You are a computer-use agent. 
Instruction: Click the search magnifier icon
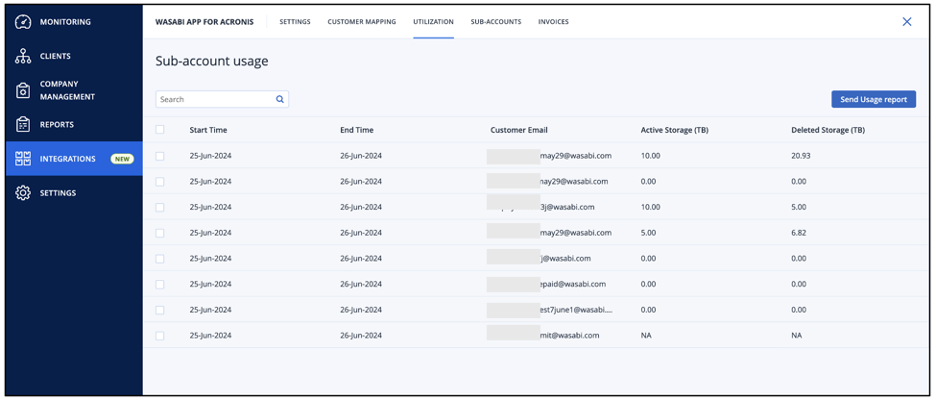(279, 99)
